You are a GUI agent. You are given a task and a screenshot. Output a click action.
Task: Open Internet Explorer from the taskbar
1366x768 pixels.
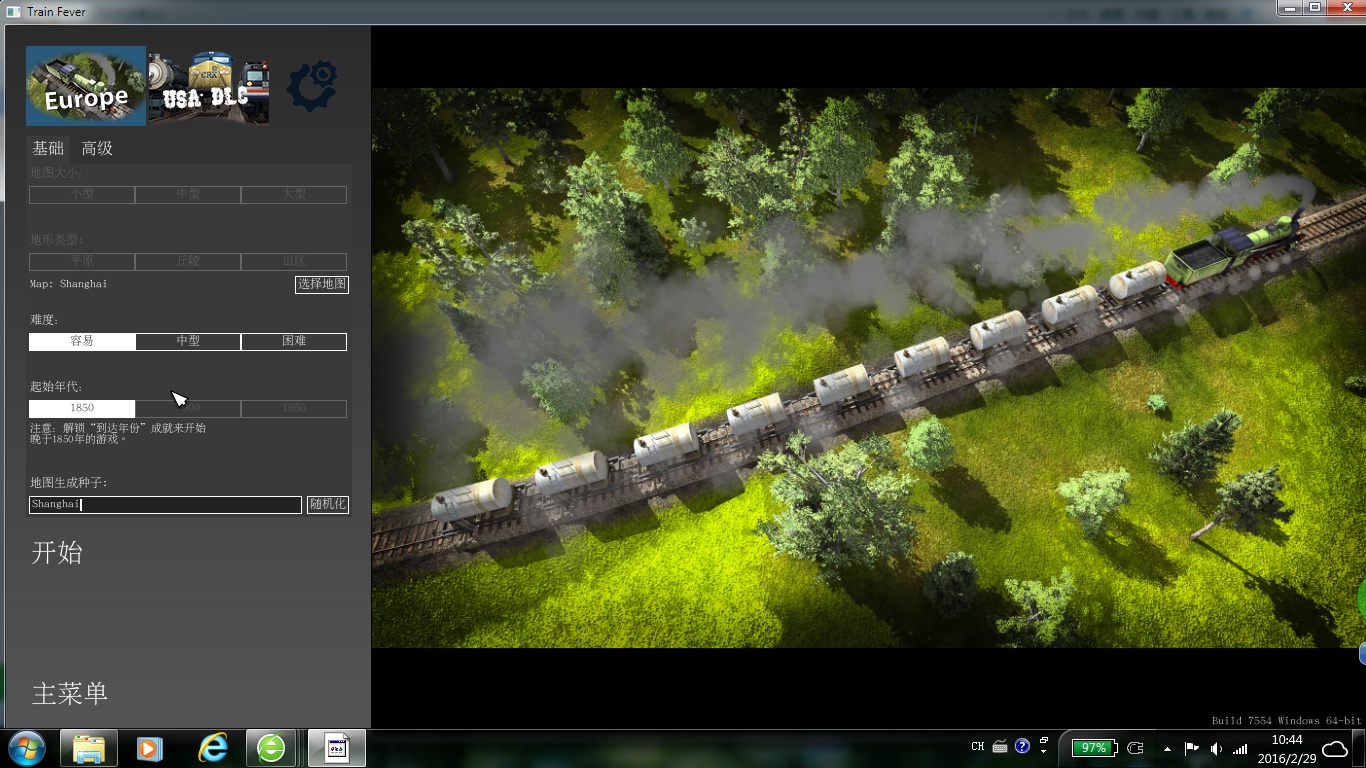pyautogui.click(x=212, y=748)
